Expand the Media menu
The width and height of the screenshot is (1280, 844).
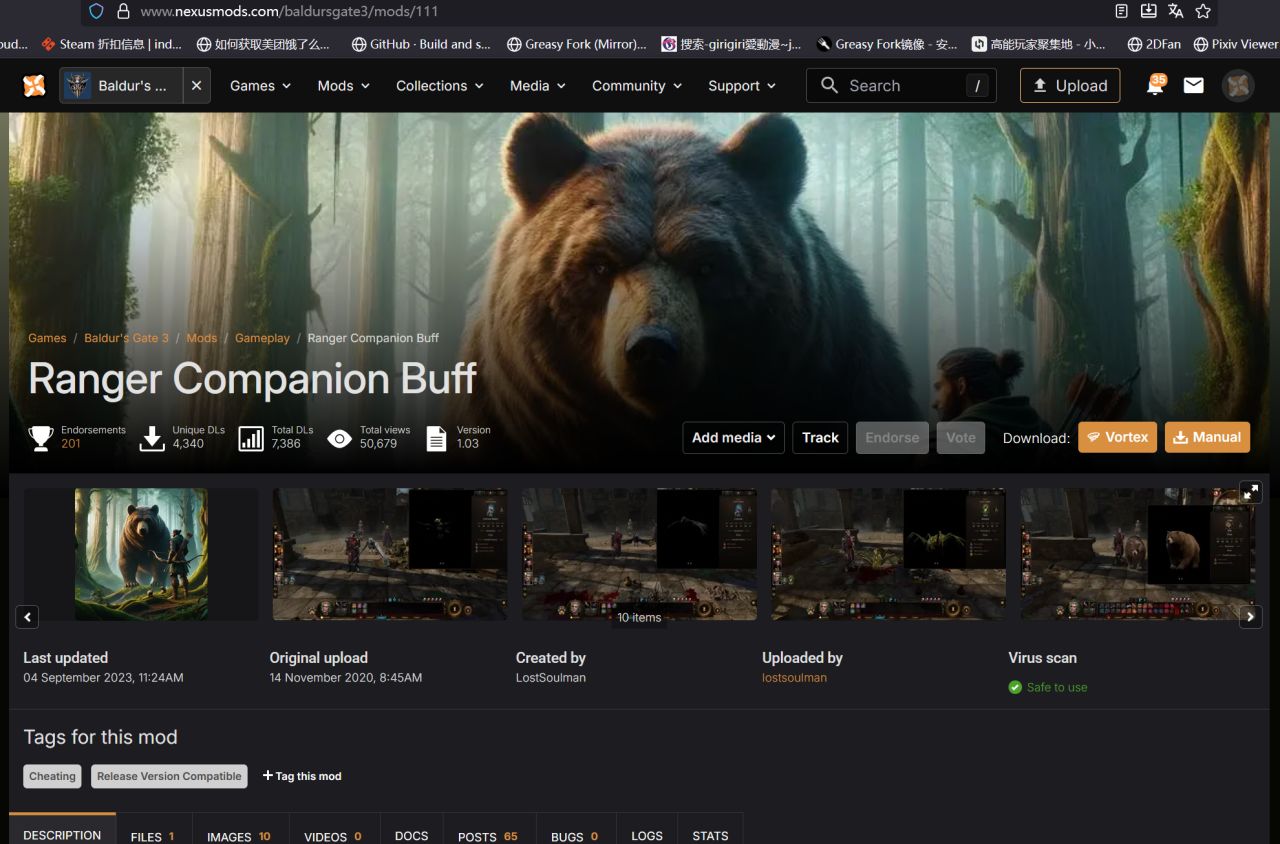[x=538, y=86]
